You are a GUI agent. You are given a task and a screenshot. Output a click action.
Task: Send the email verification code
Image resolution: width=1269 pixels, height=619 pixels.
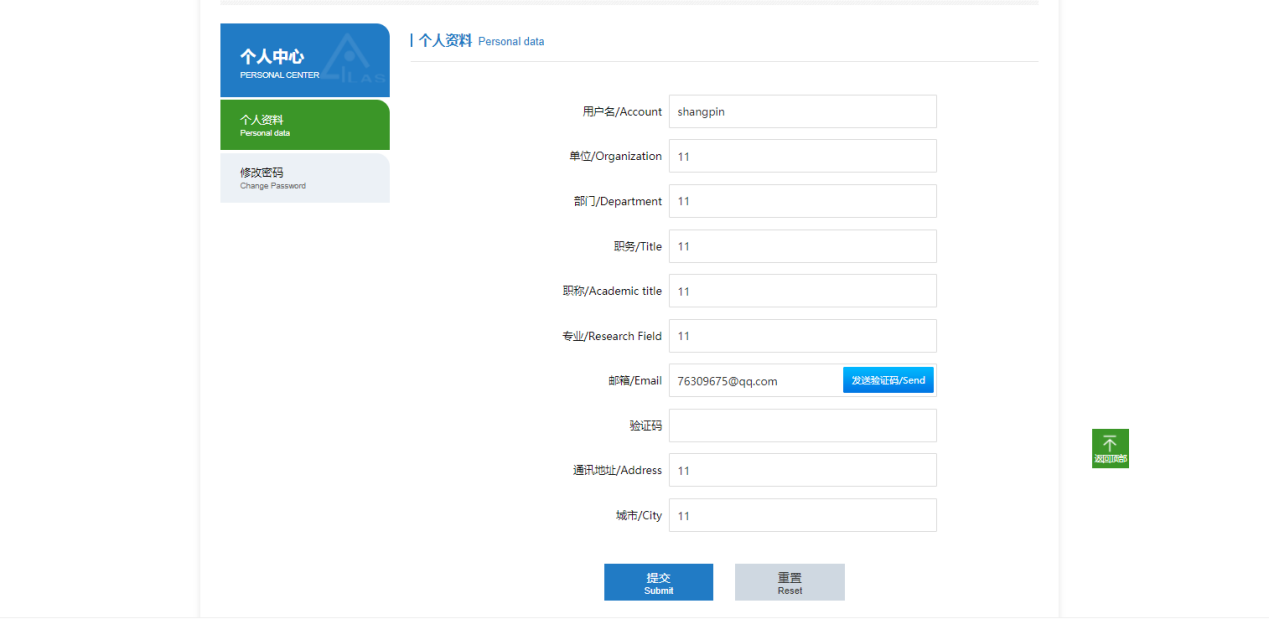(887, 380)
